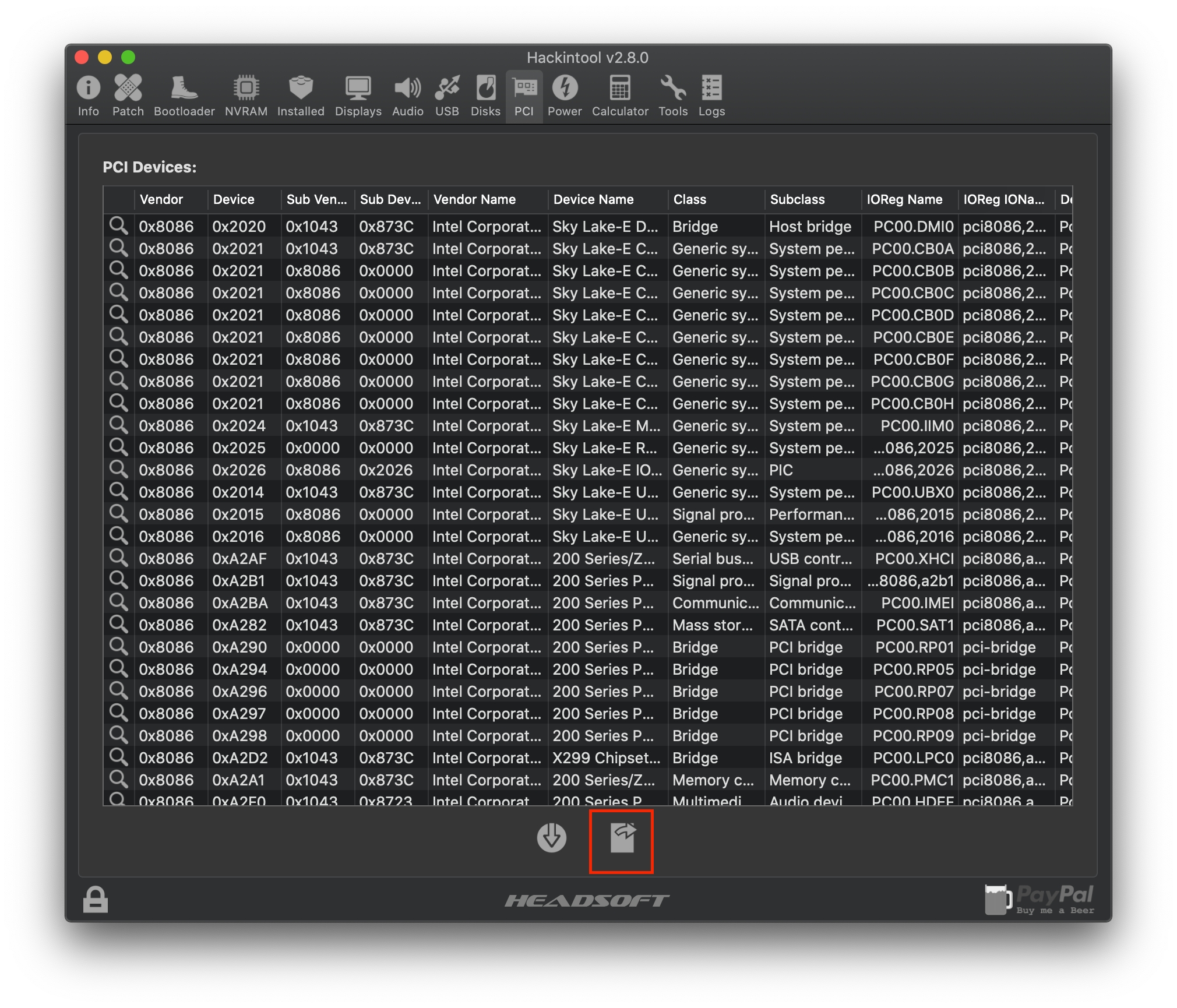Sort by the Vendor Name column header

488,199
